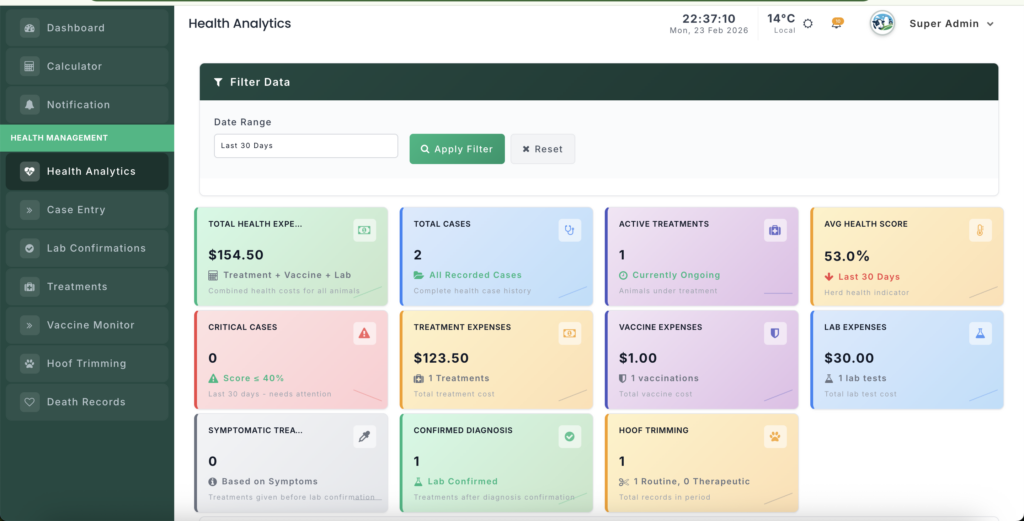This screenshot has width=1024, height=521.
Task: Click the medkit icon on Active Treatments card
Action: [775, 230]
